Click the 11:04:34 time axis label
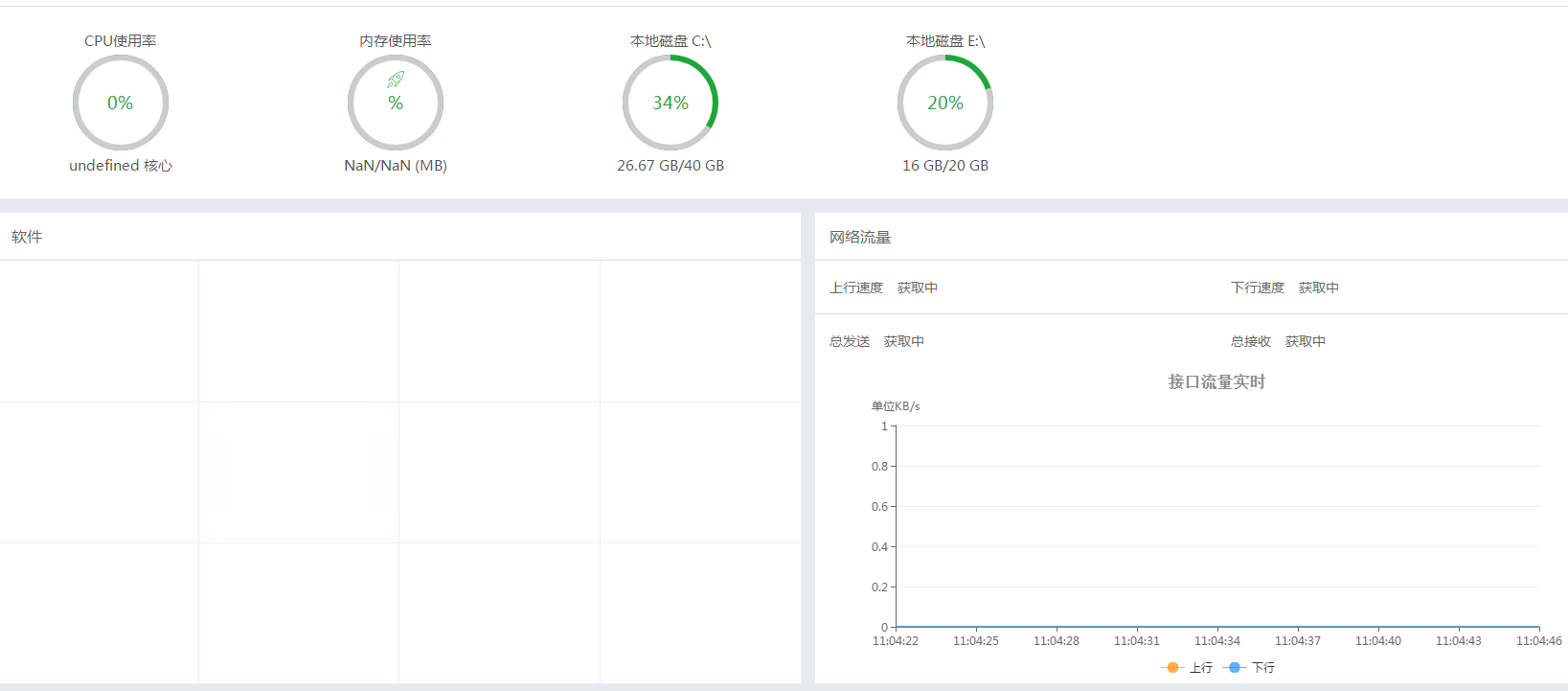This screenshot has height=691, width=1568. [x=1217, y=641]
